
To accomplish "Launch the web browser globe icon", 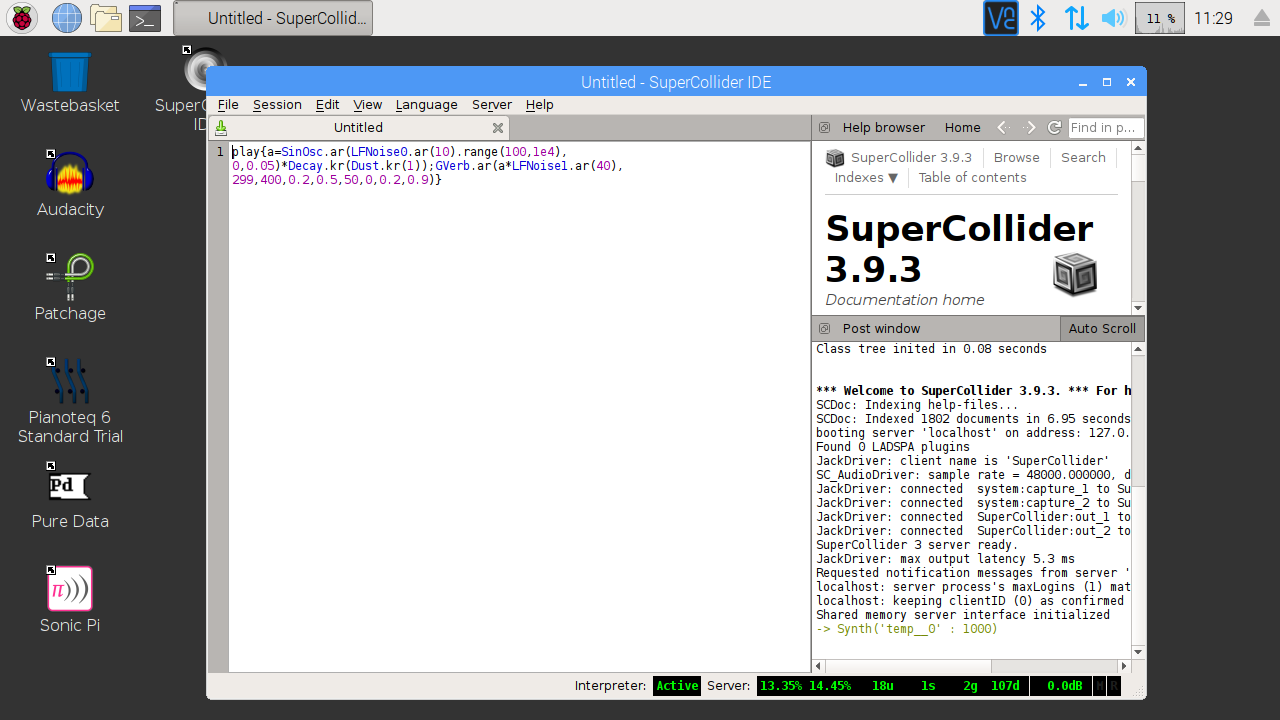I will [x=66, y=18].
